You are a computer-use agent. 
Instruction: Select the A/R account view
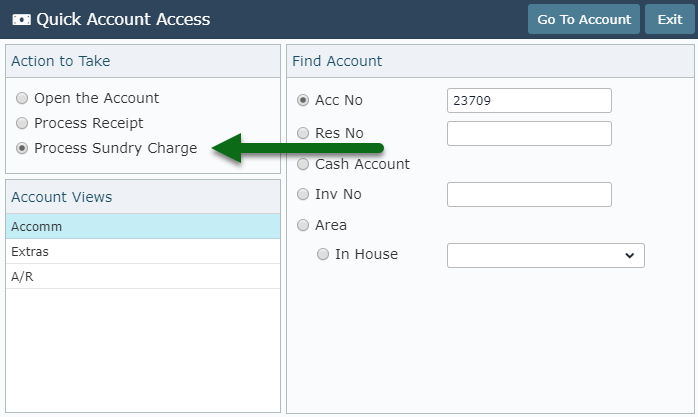(x=143, y=276)
